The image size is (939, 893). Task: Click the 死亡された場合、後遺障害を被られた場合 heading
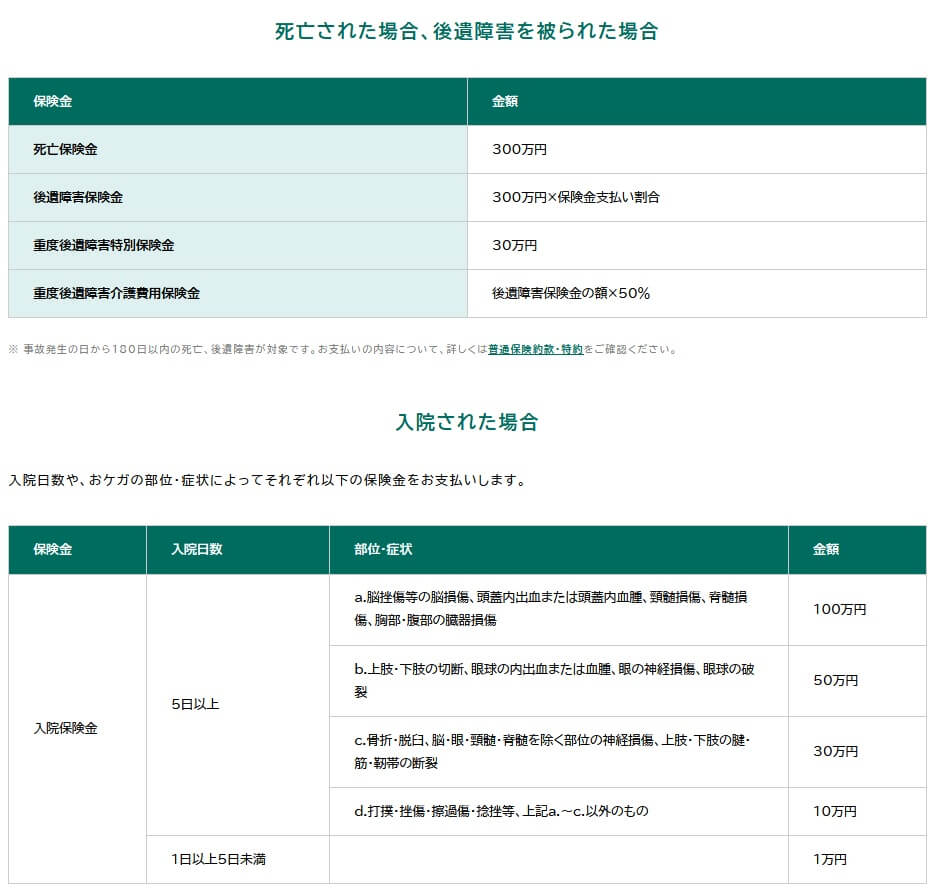[x=467, y=31]
